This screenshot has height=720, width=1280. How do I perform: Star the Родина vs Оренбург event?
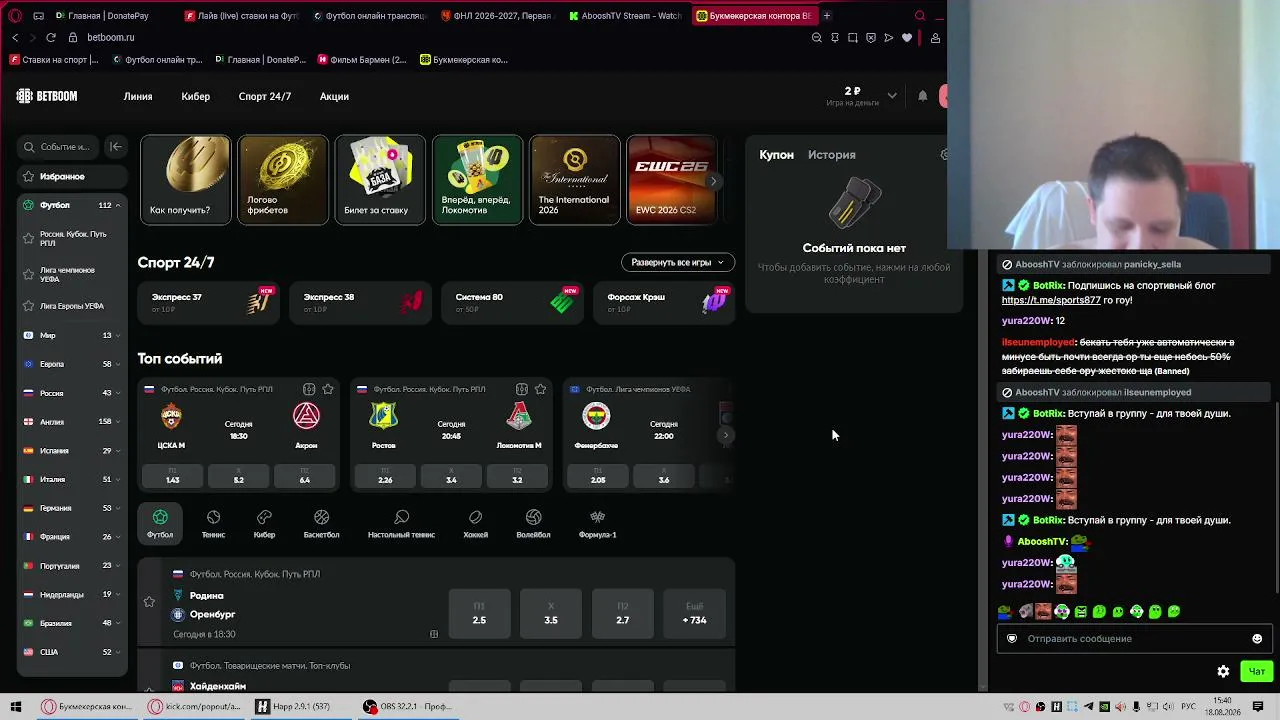149,602
